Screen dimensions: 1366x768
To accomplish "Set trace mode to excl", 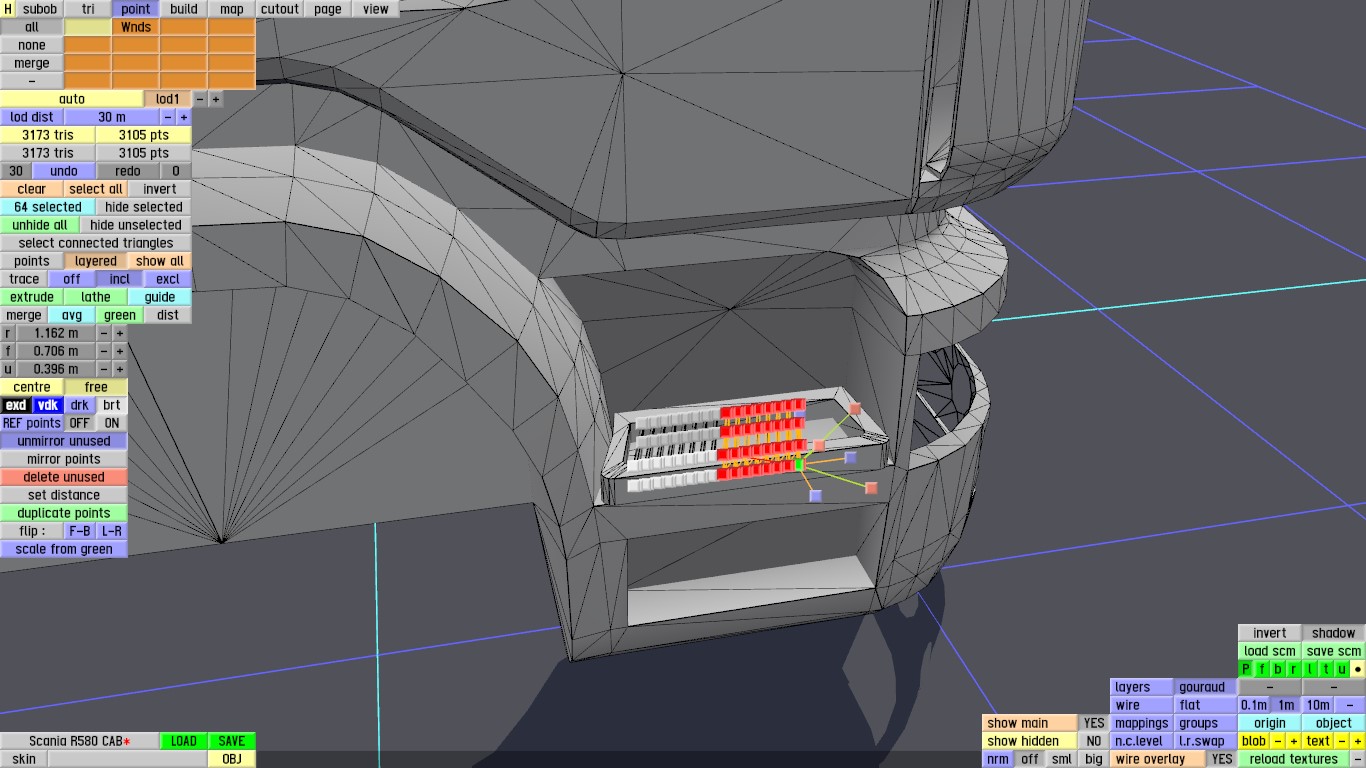I will coord(168,279).
